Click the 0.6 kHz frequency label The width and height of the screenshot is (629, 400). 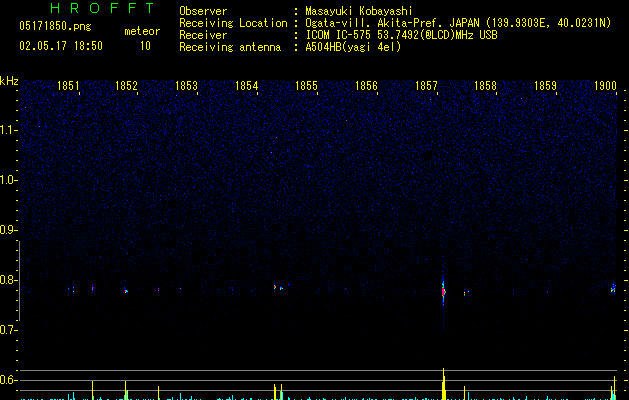pos(8,380)
